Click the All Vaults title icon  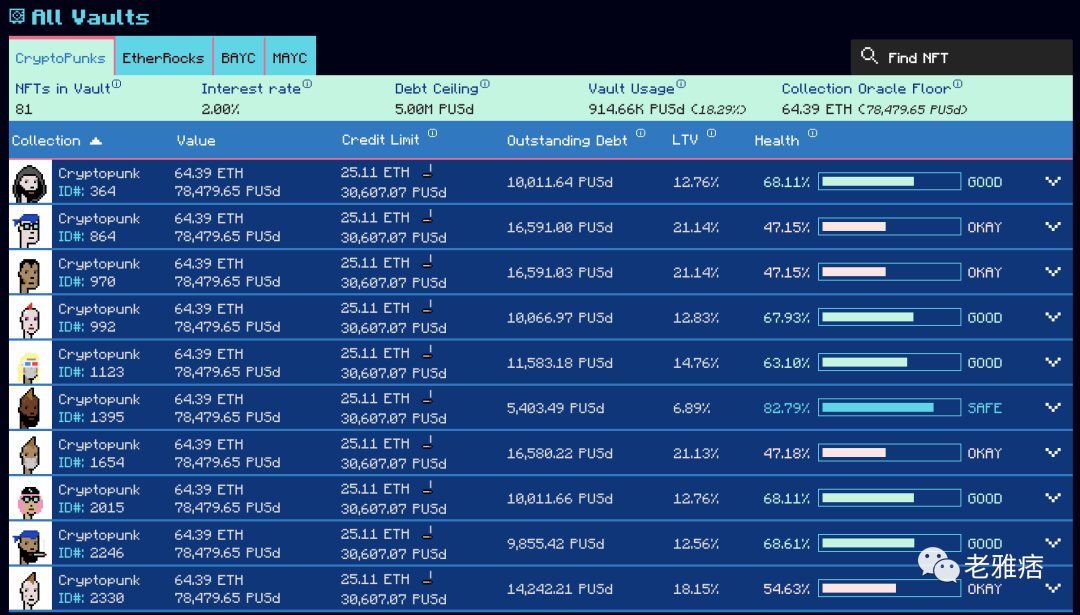pyautogui.click(x=17, y=16)
